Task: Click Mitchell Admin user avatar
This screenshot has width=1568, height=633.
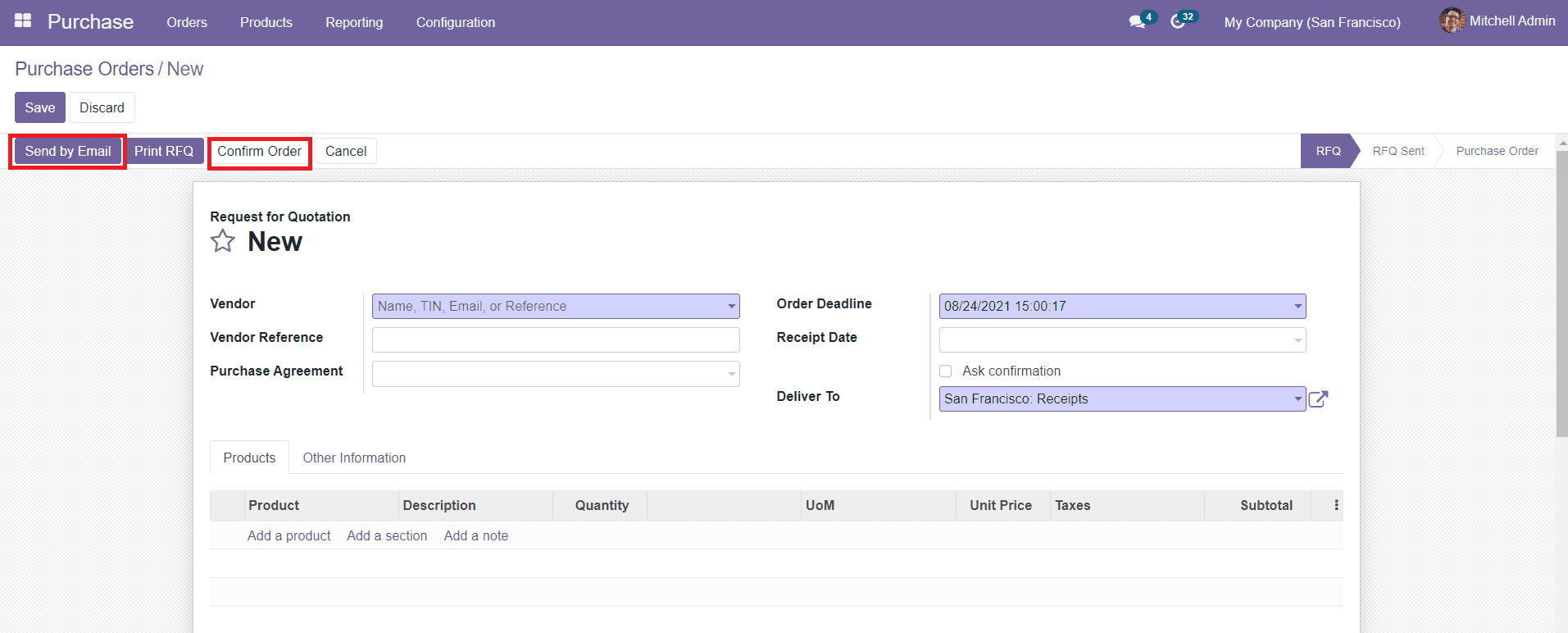Action: (1452, 20)
